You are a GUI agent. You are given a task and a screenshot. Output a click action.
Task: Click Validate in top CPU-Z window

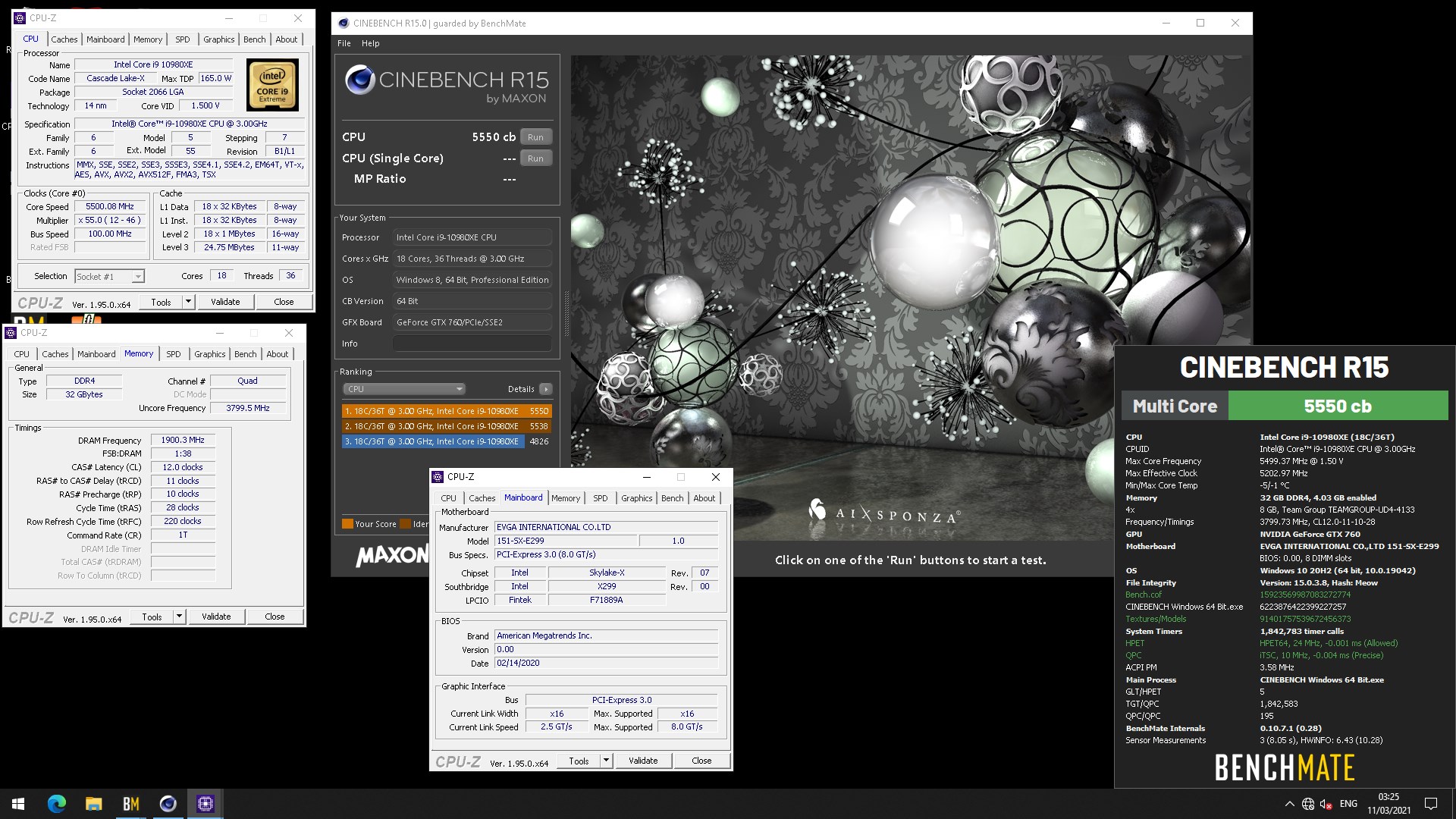[225, 302]
